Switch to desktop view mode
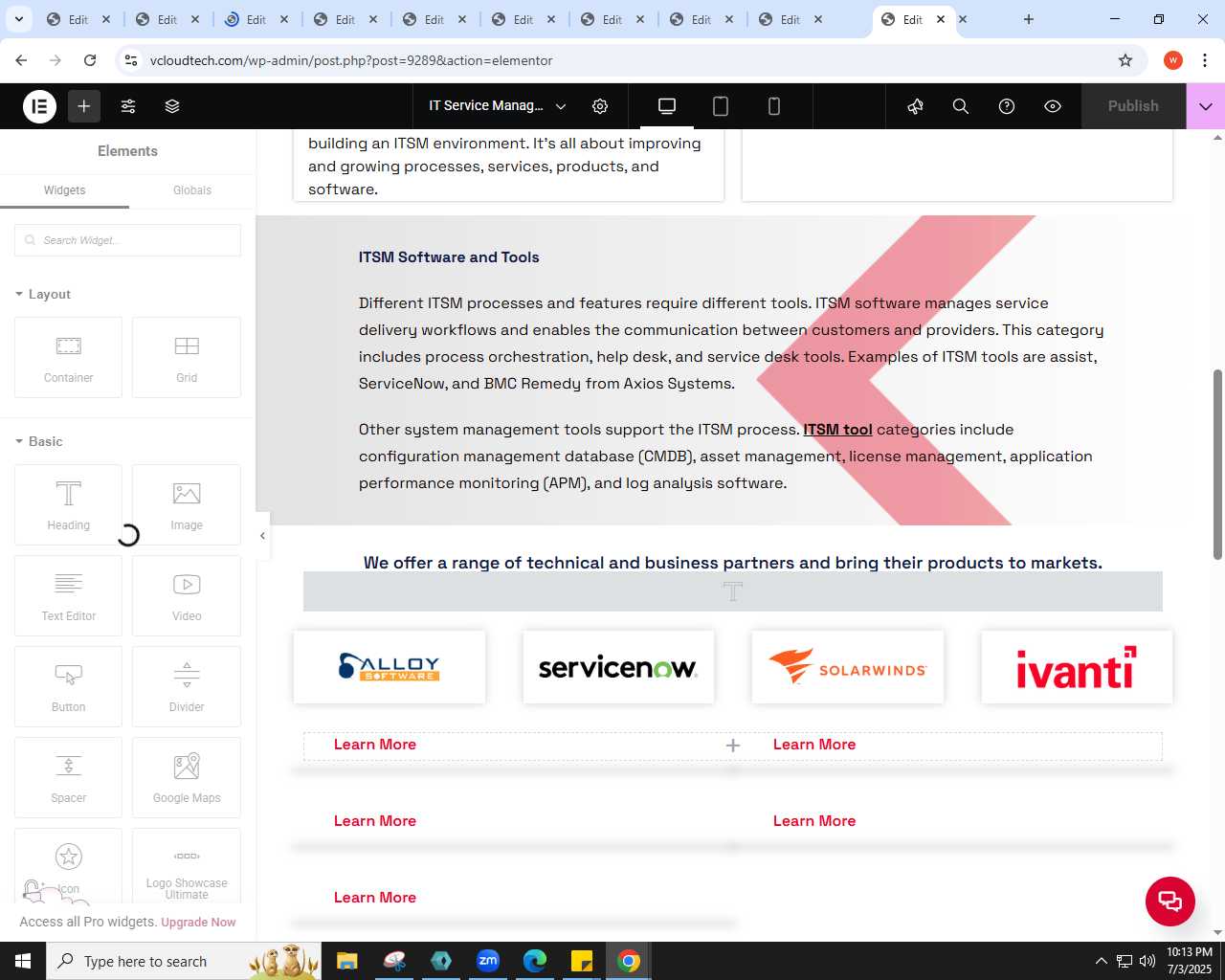This screenshot has width=1225, height=980. (667, 106)
